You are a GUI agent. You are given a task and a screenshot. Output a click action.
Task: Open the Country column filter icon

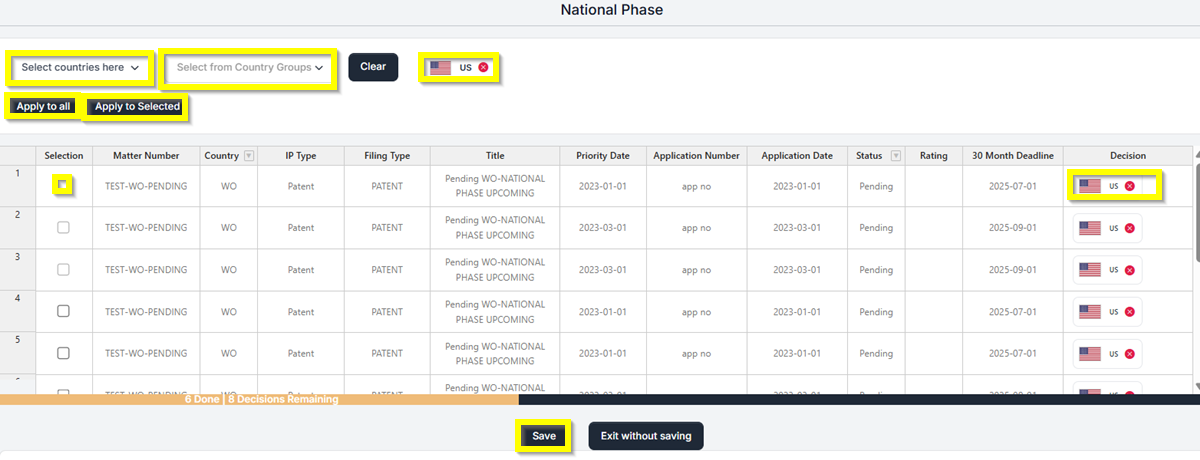click(249, 156)
